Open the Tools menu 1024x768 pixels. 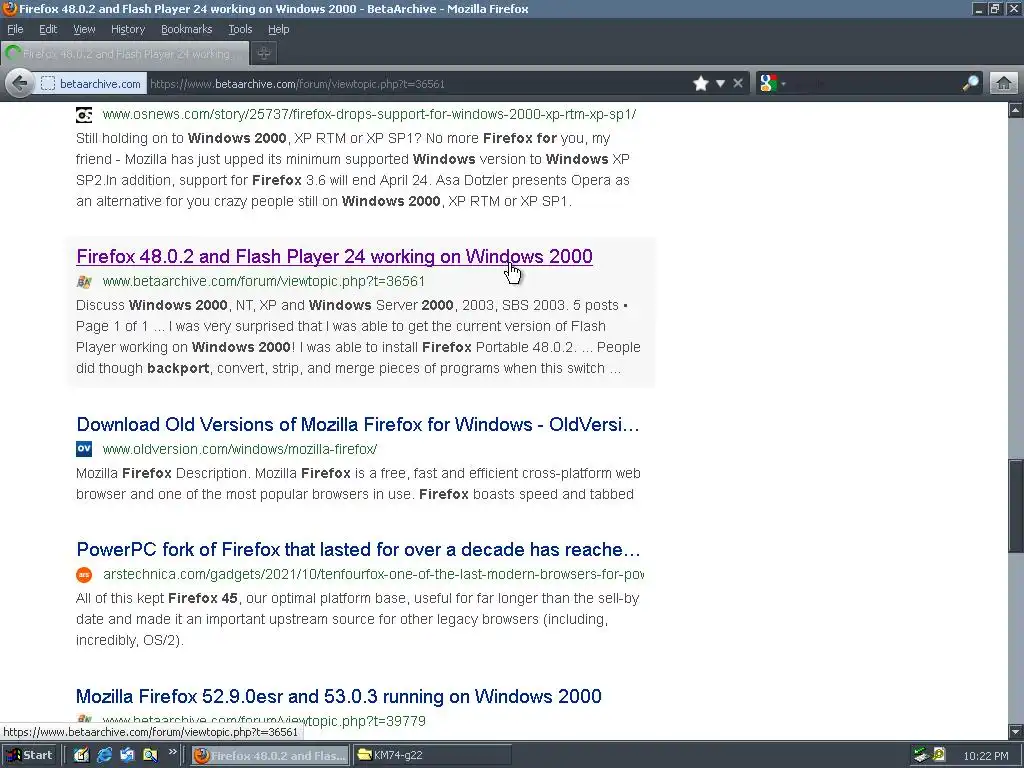[x=240, y=29]
